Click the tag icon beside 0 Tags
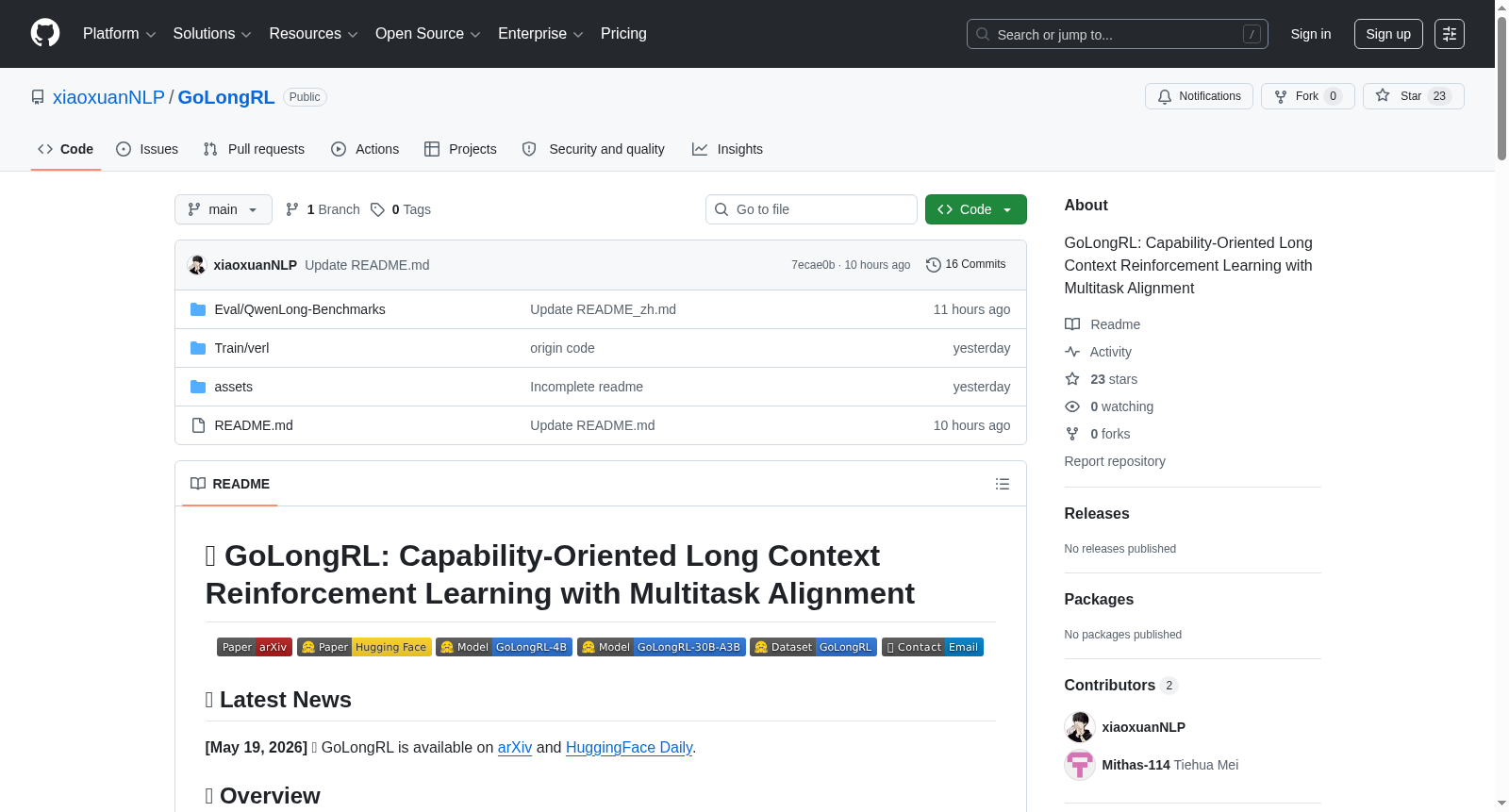 coord(377,209)
